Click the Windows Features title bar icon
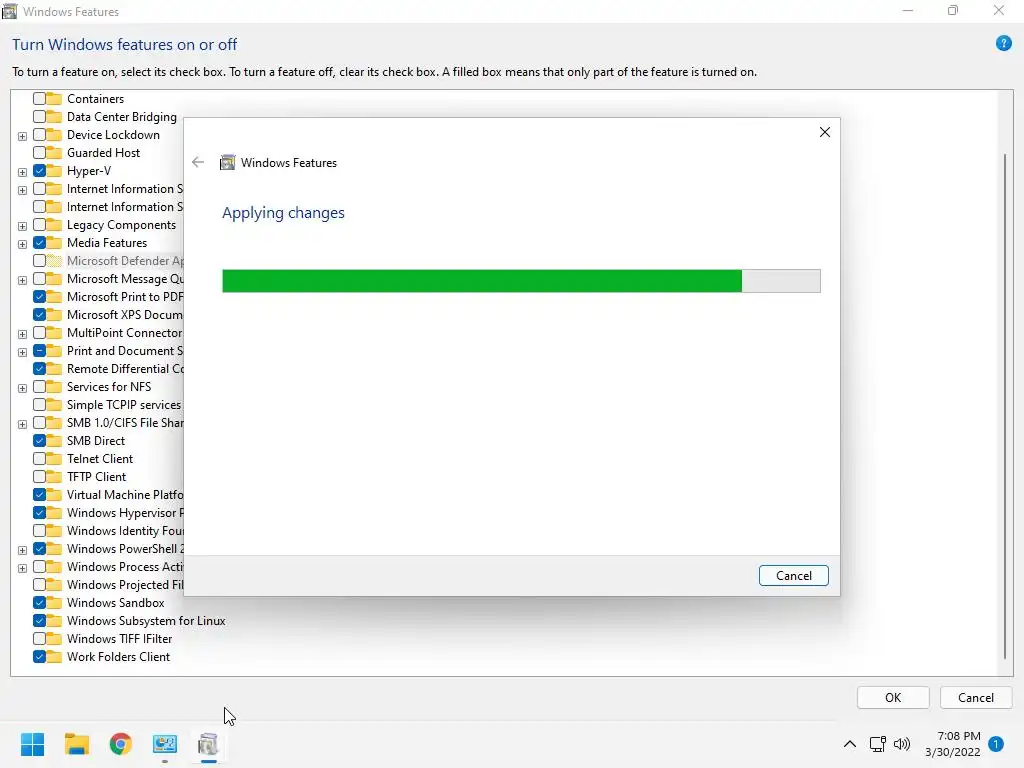 pos(9,11)
